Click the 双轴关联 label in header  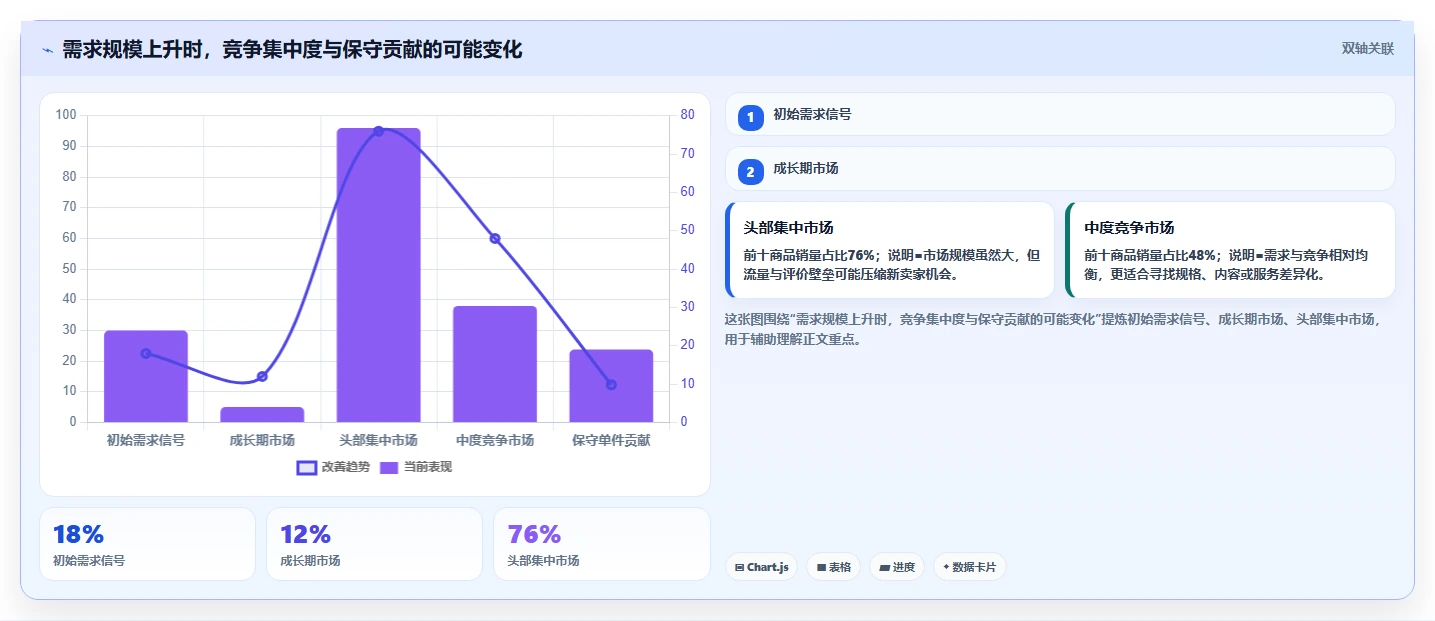point(1367,49)
